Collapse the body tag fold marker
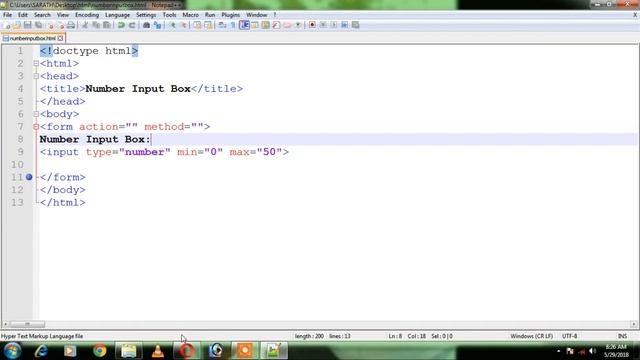 coord(36,114)
